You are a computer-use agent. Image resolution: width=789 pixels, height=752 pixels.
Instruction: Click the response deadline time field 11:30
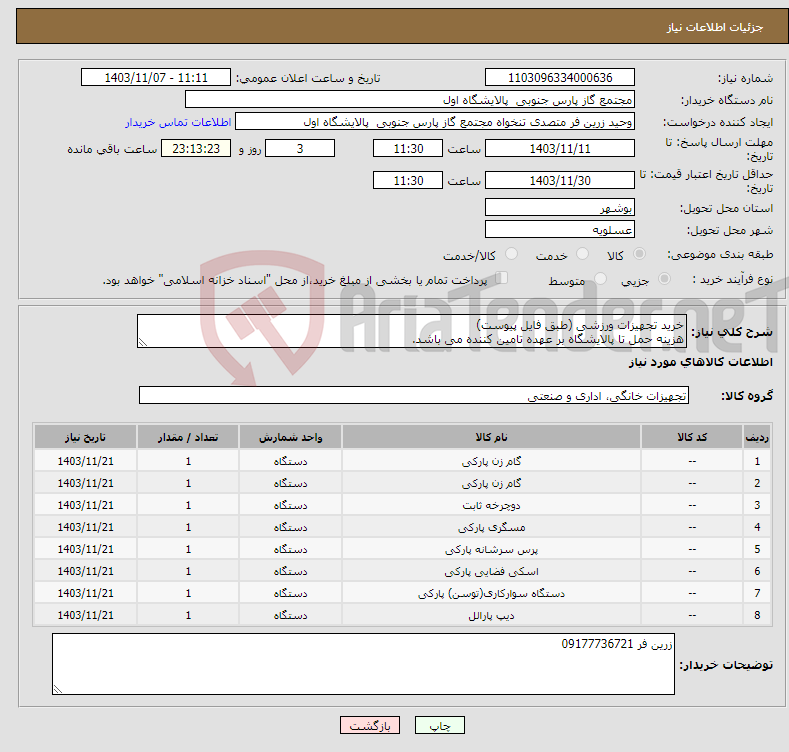pyautogui.click(x=408, y=148)
